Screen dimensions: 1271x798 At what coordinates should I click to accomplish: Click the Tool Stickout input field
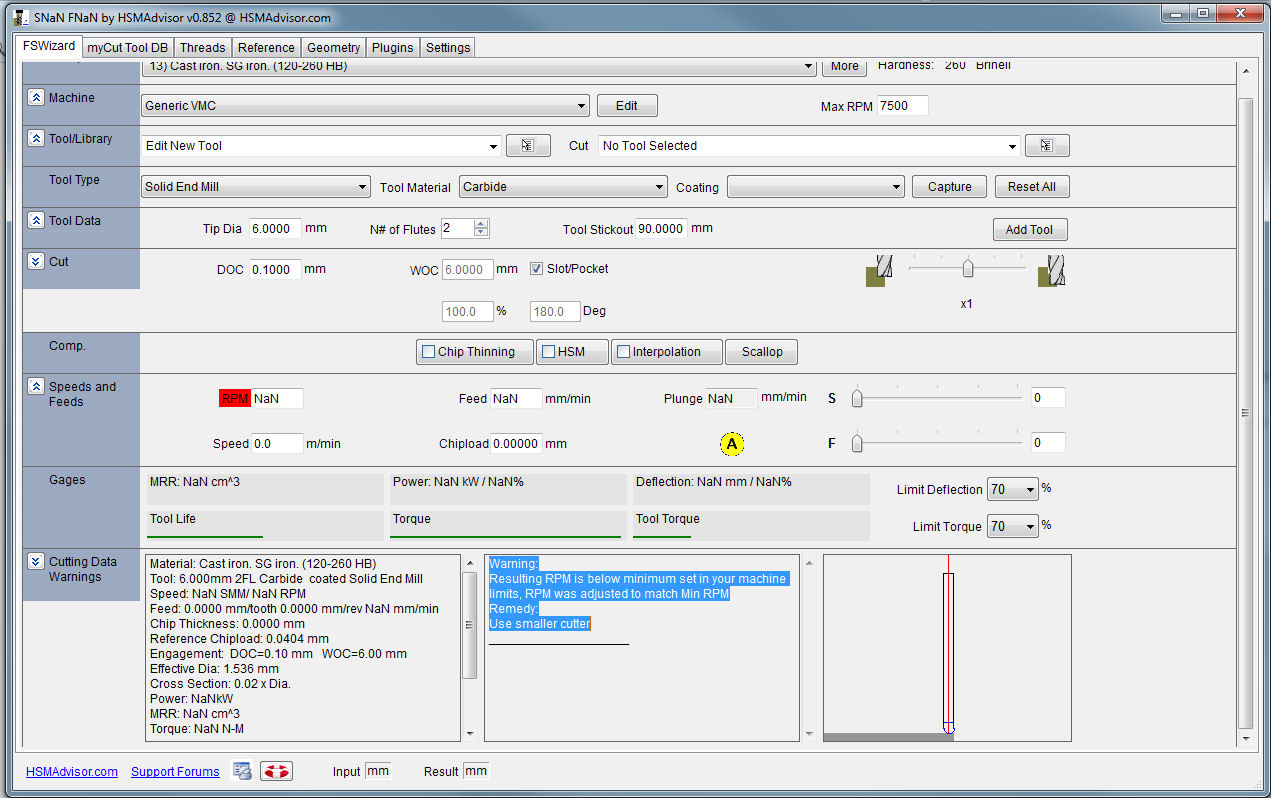click(661, 229)
